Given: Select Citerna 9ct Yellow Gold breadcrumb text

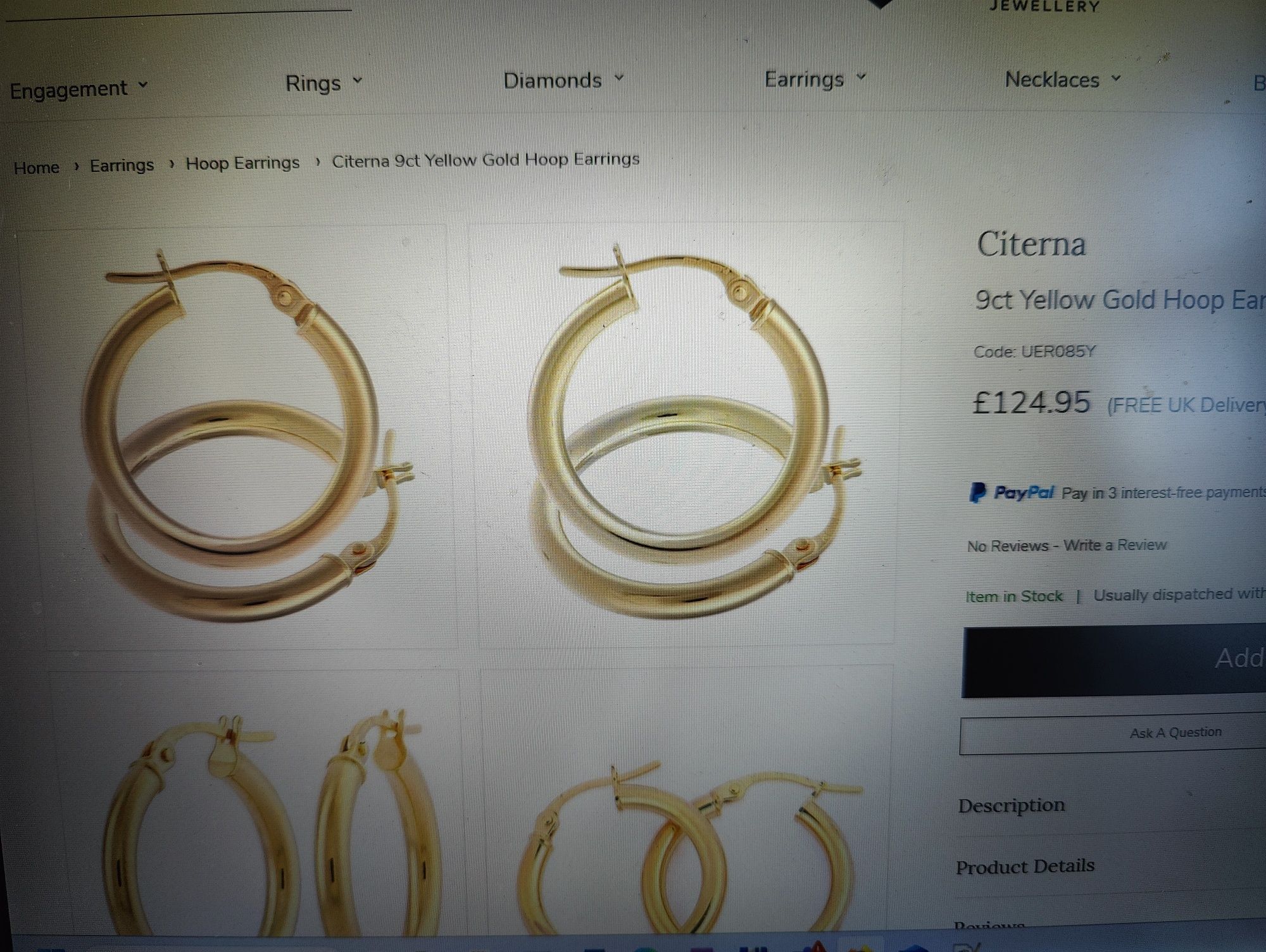Looking at the screenshot, I should 486,160.
